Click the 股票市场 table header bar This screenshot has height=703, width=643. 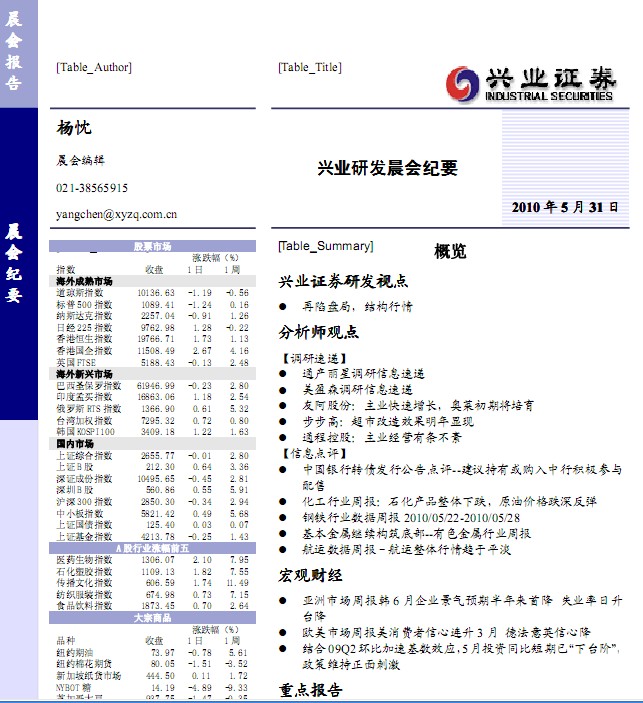click(x=152, y=246)
